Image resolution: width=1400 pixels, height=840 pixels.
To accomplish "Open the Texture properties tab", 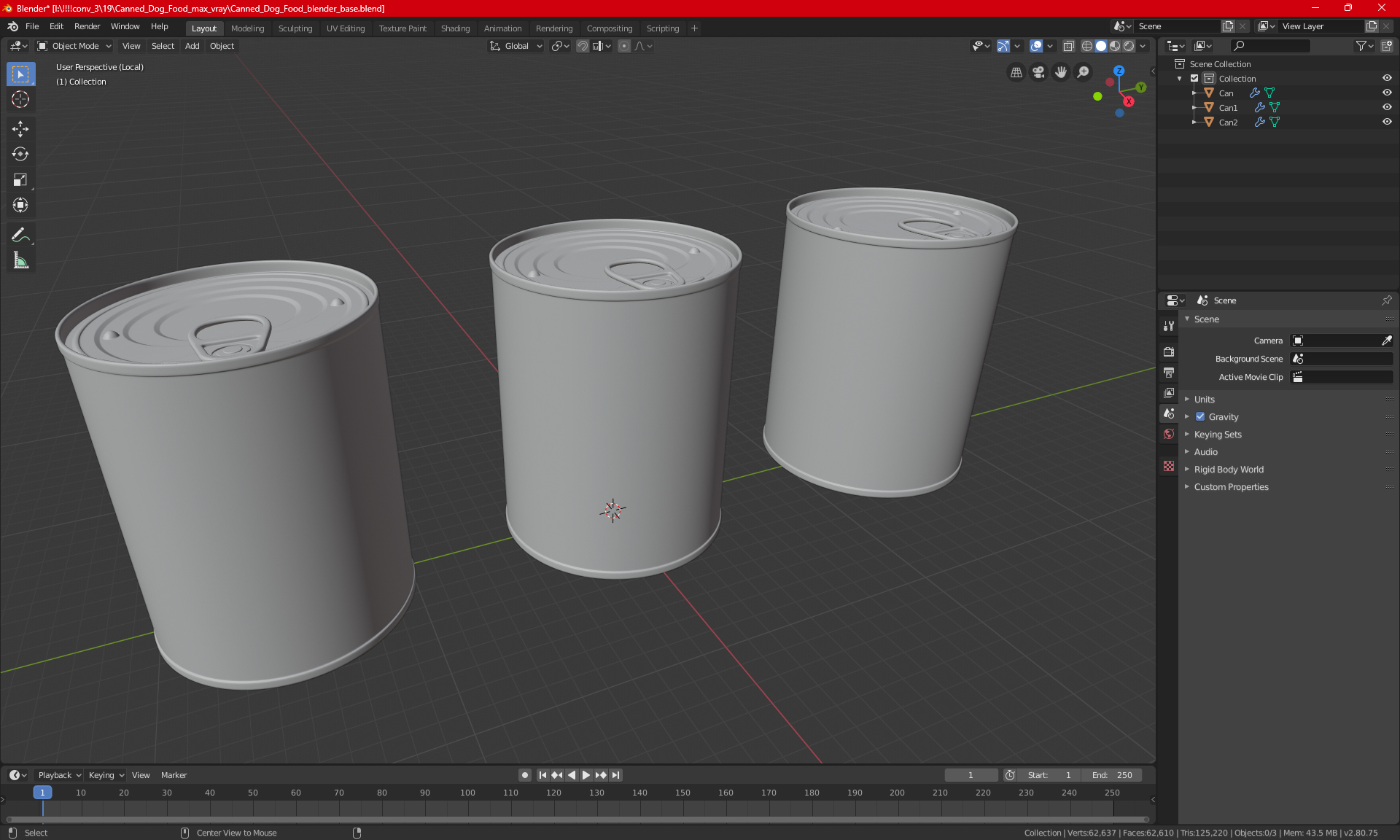I will [1169, 466].
